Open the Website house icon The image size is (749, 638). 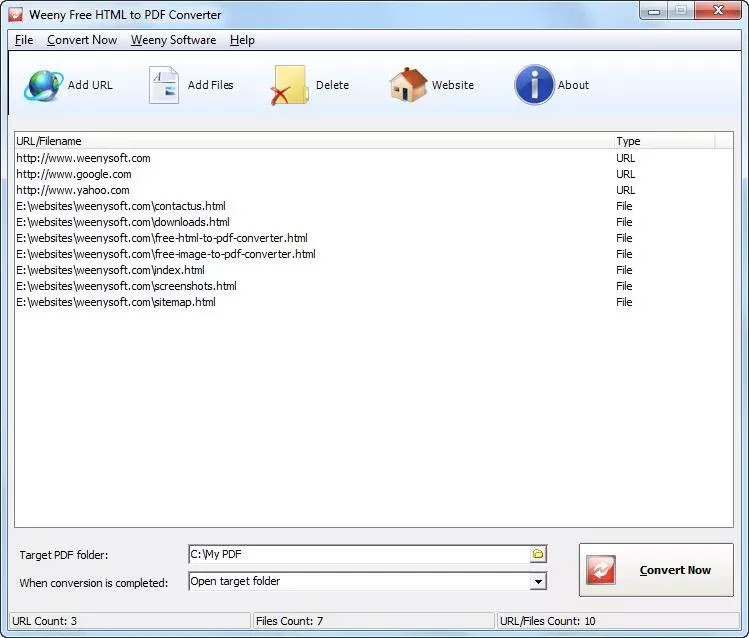click(x=408, y=85)
